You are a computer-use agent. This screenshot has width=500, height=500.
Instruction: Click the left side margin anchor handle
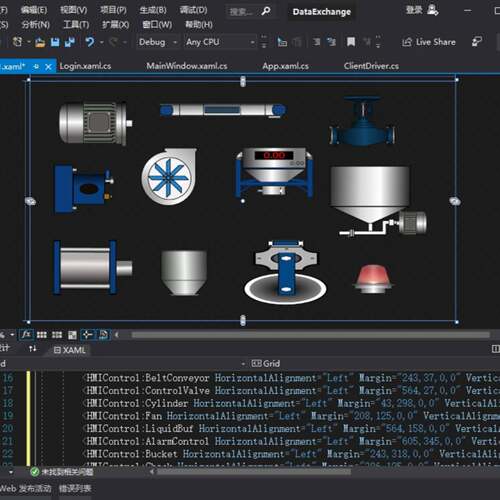pos(30,201)
